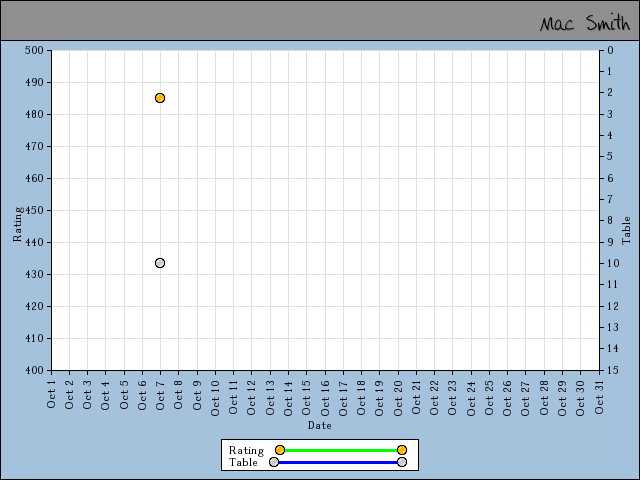This screenshot has height=480, width=640.
Task: Select the Rating label in the legend
Action: 246,450
